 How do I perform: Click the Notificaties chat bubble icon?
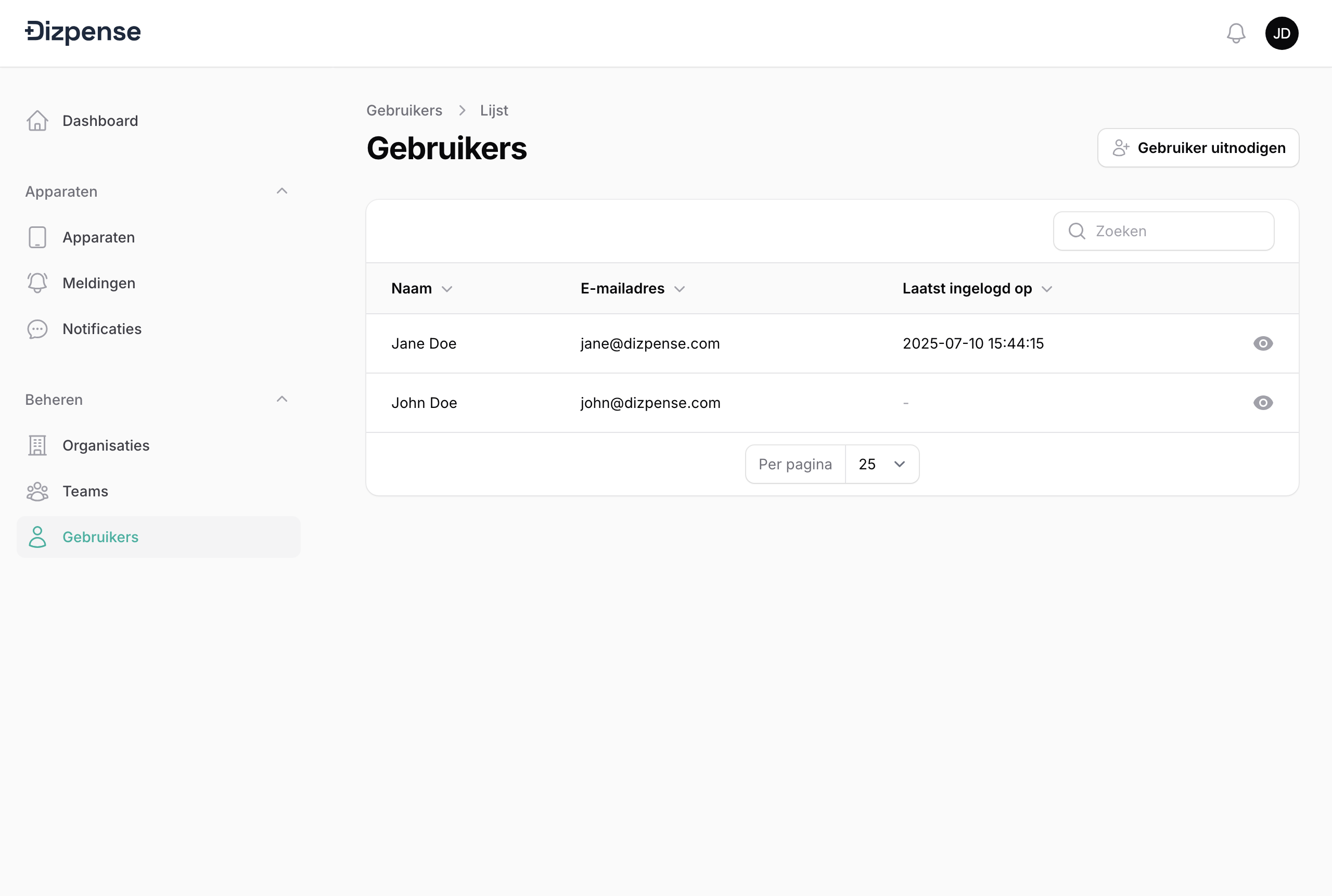pyautogui.click(x=37, y=329)
